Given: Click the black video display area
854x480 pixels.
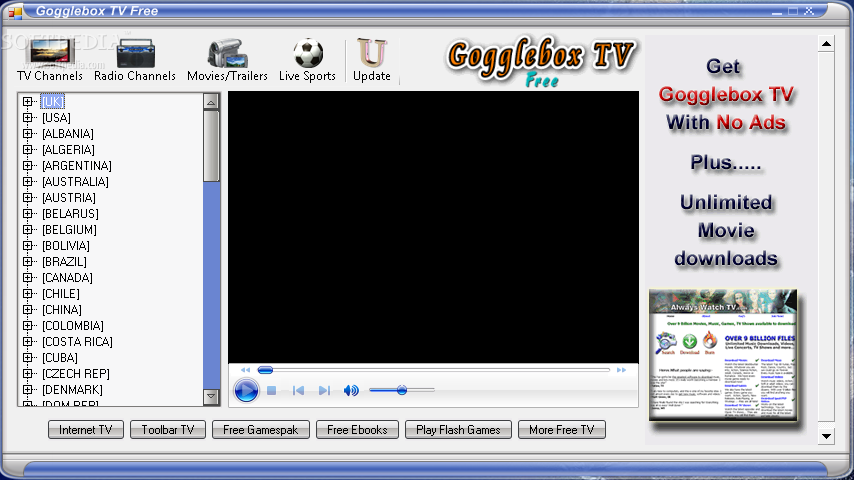Looking at the screenshot, I should (433, 227).
